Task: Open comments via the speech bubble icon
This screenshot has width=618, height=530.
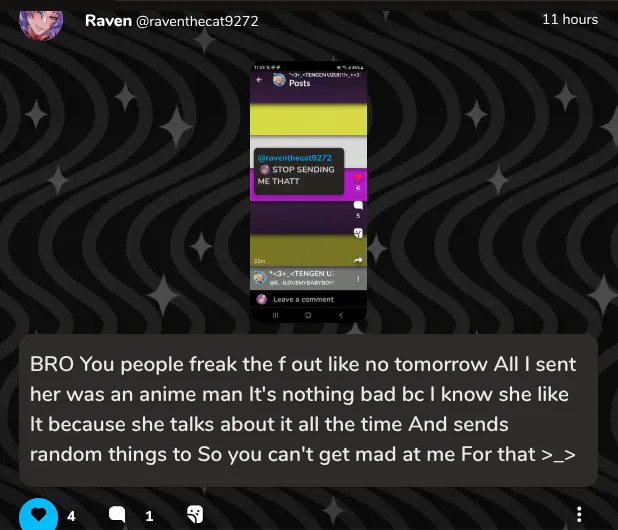Action: 117,515
